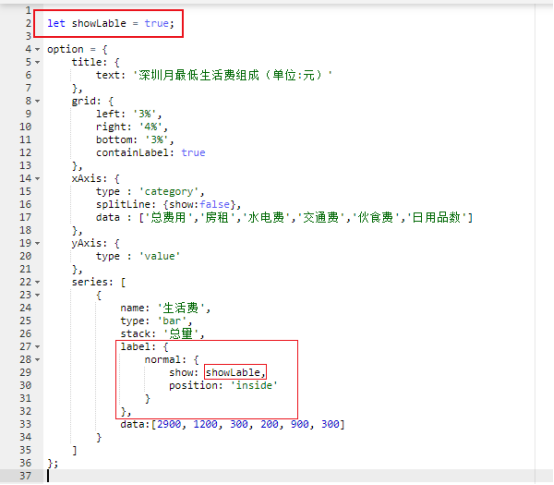Click 'series' property name on line 22
Image resolution: width=554 pixels, height=485 pixels.
[90, 282]
